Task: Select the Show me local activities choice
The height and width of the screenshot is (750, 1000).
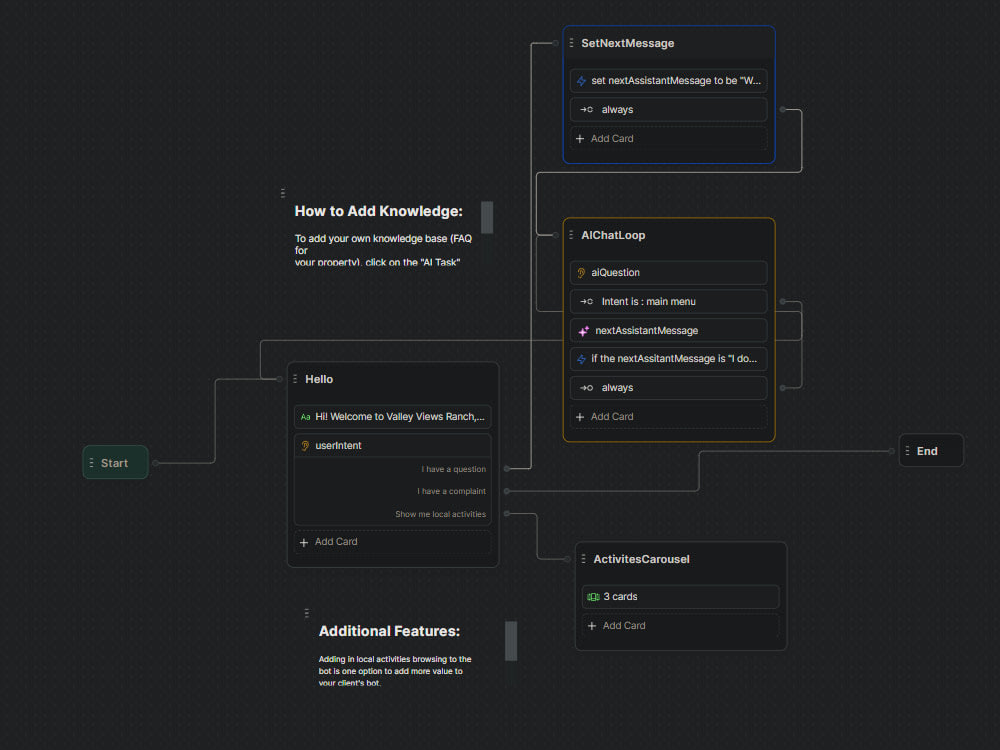Action: click(x=440, y=514)
